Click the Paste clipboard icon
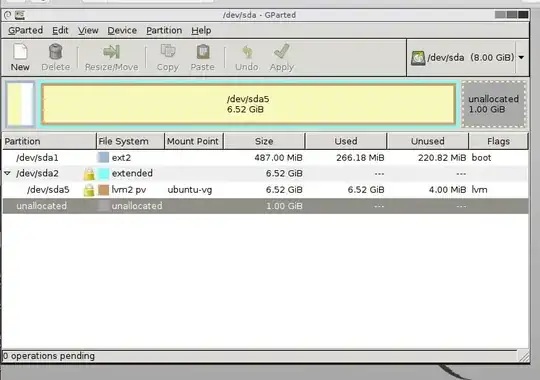The width and height of the screenshot is (540, 380). click(x=203, y=52)
